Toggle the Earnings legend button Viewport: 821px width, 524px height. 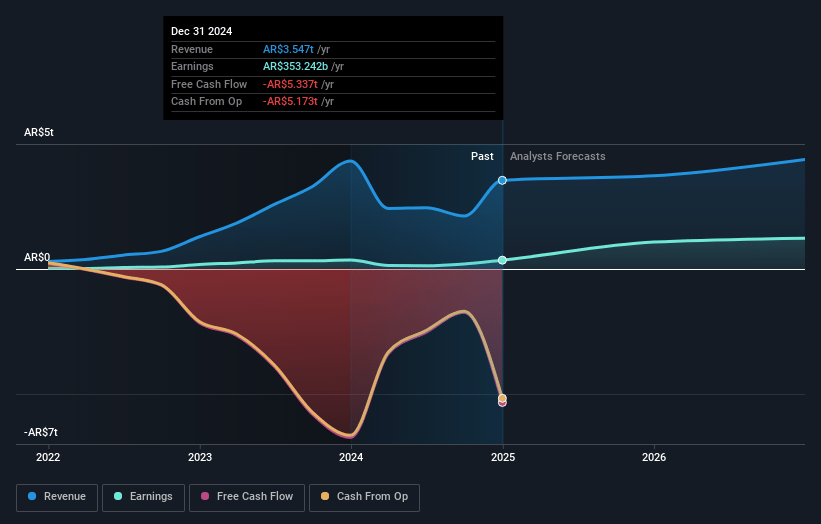tap(143, 497)
